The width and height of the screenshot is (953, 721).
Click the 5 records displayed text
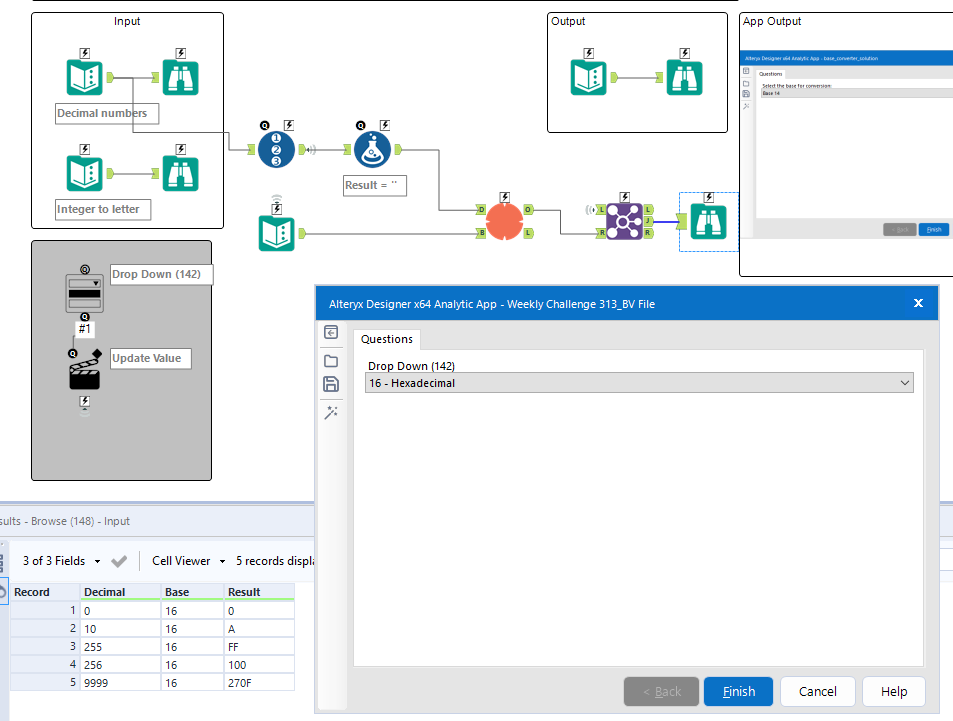point(275,561)
